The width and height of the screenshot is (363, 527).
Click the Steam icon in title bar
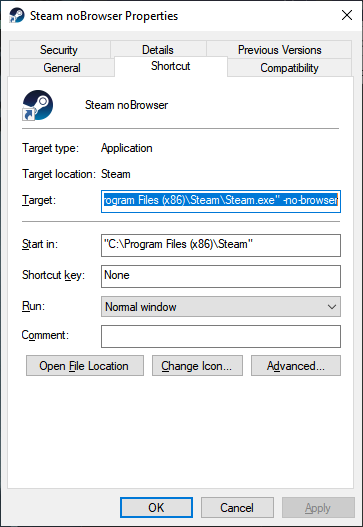click(16, 15)
